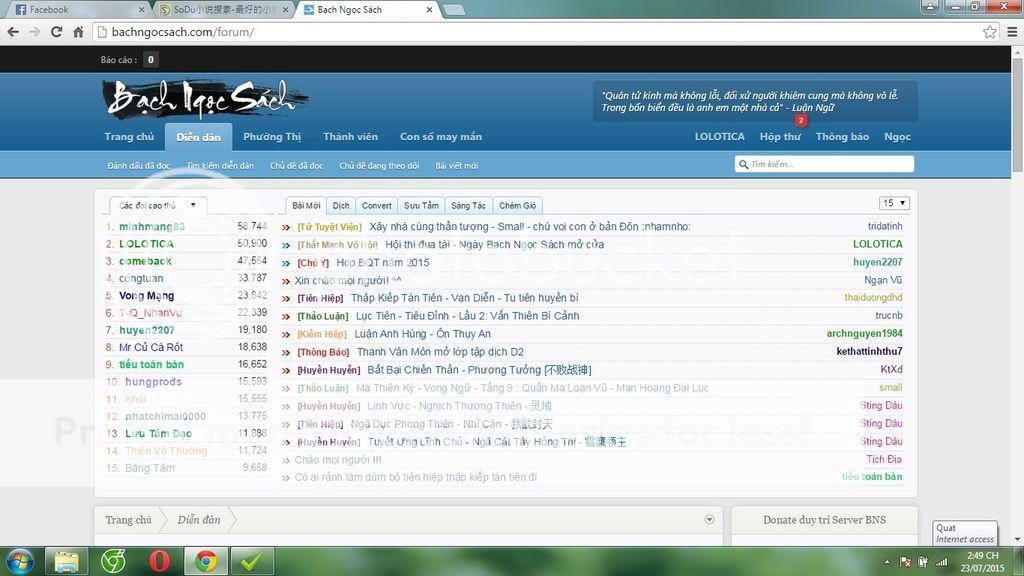Click the Windows Start button
The image size is (1024, 576).
click(x=20, y=561)
